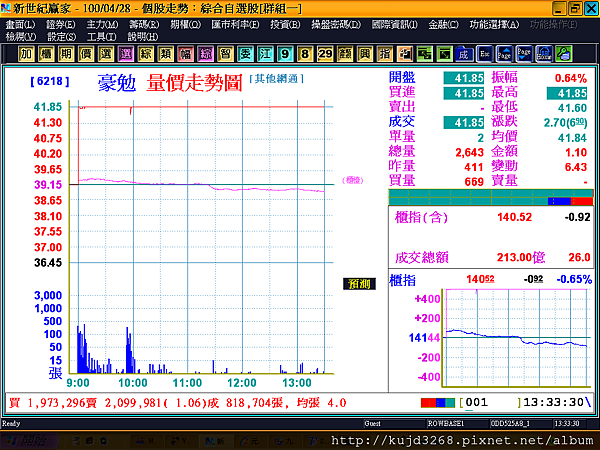
Task: Click the 預測 button
Action: coord(359,284)
